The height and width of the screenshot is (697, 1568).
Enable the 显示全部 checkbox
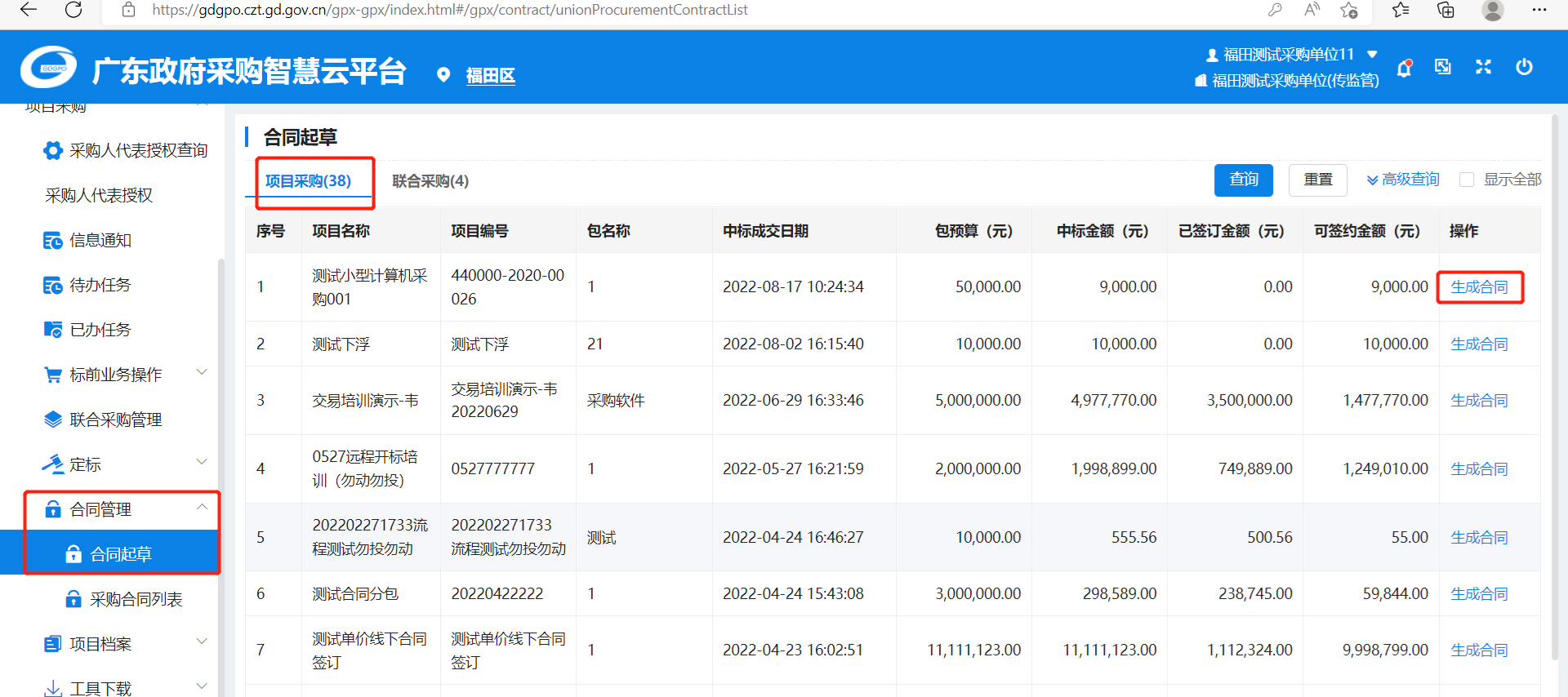pyautogui.click(x=1467, y=180)
